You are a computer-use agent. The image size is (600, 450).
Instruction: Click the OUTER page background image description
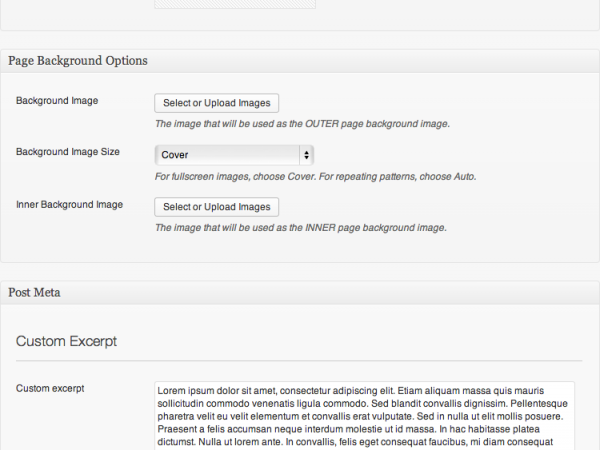[x=302, y=124]
